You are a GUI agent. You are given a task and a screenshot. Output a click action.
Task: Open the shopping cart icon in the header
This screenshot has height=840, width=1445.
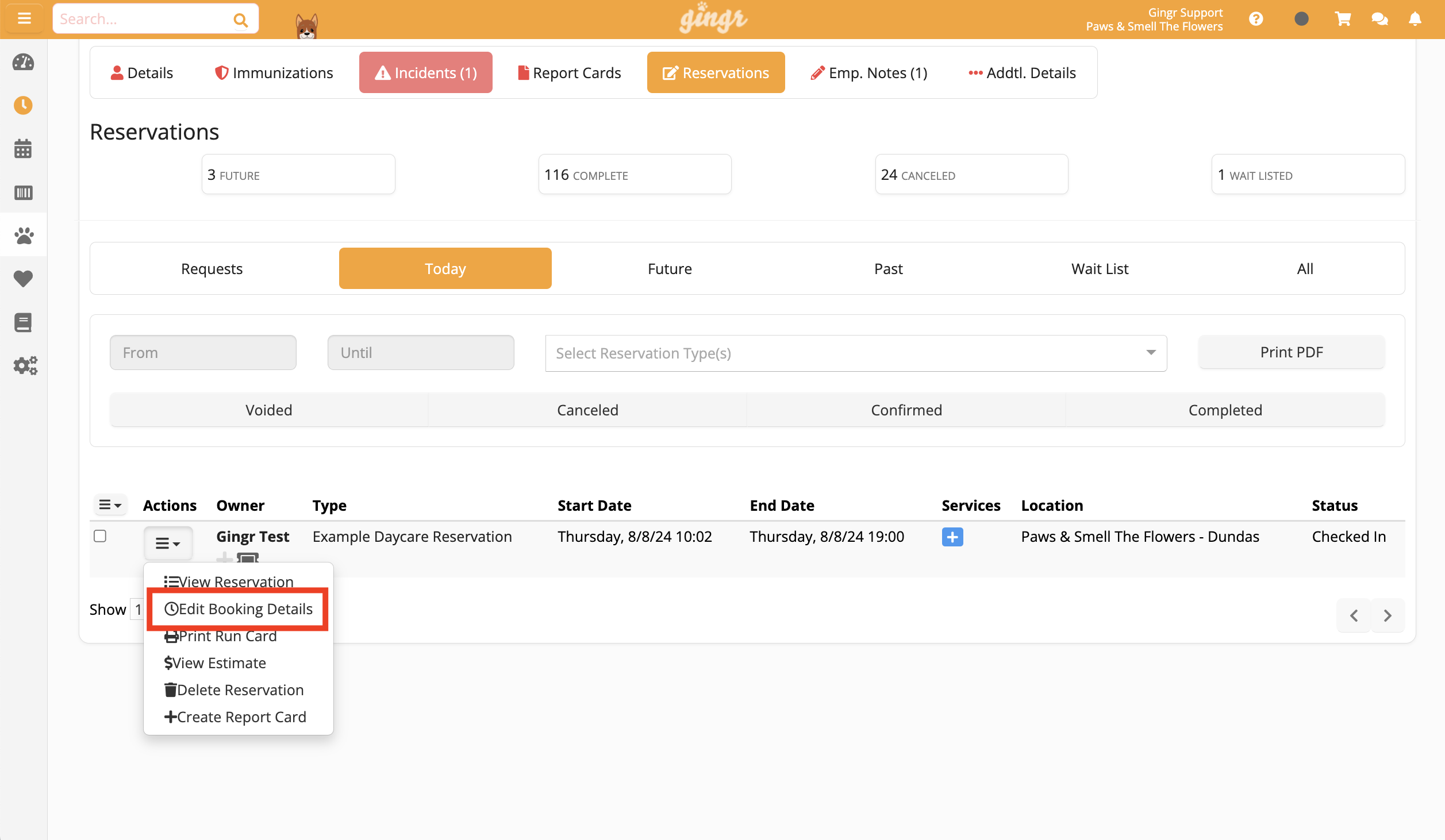(1343, 18)
